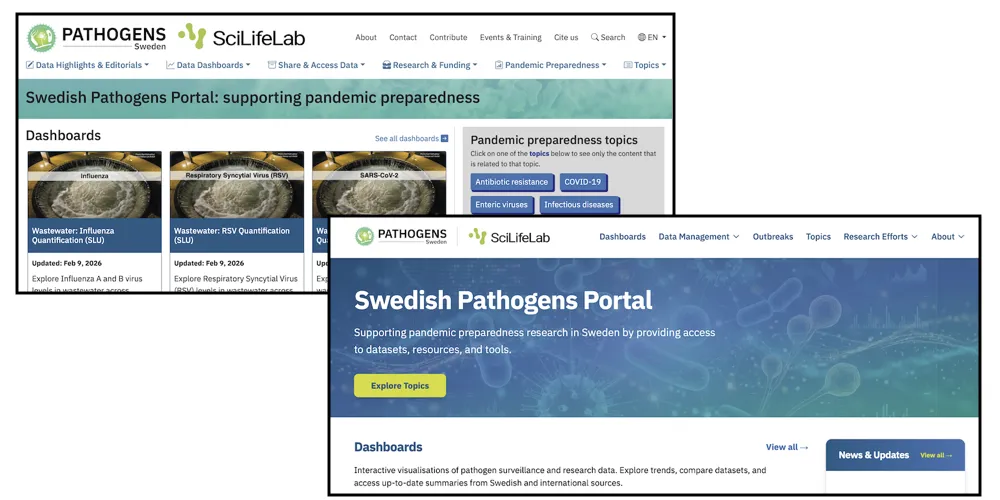This screenshot has height=500, width=1000.
Task: Click the Explore Topics button
Action: tap(400, 386)
